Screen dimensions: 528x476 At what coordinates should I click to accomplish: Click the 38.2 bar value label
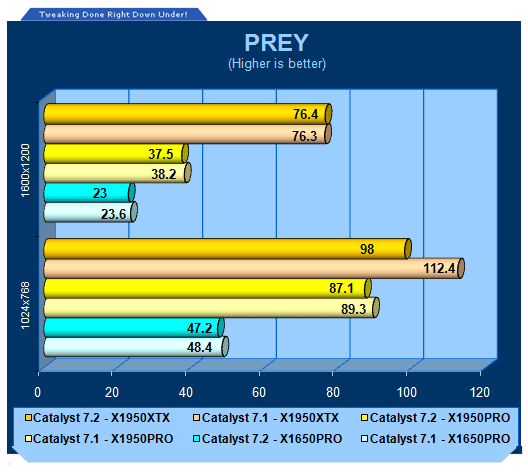[164, 174]
